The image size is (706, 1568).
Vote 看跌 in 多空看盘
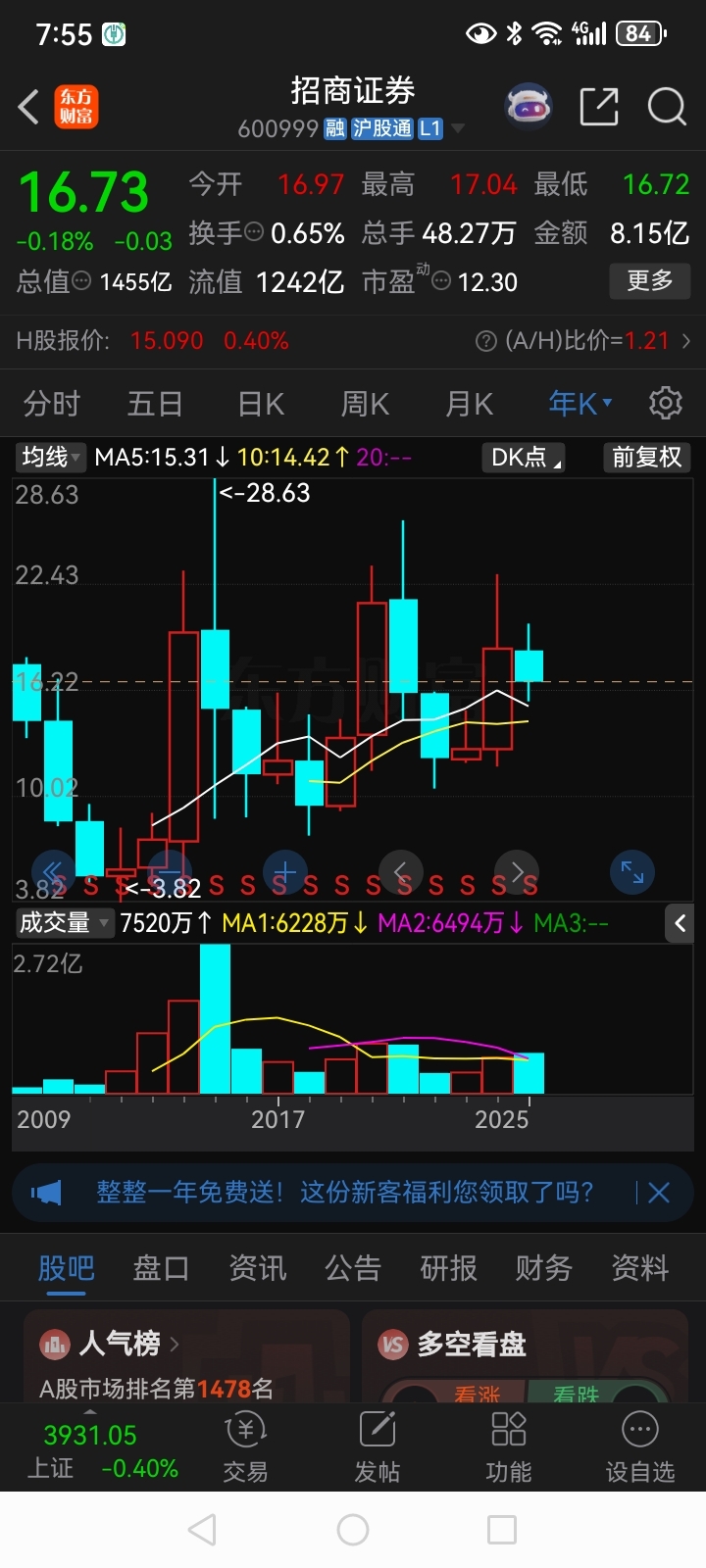pyautogui.click(x=576, y=1393)
